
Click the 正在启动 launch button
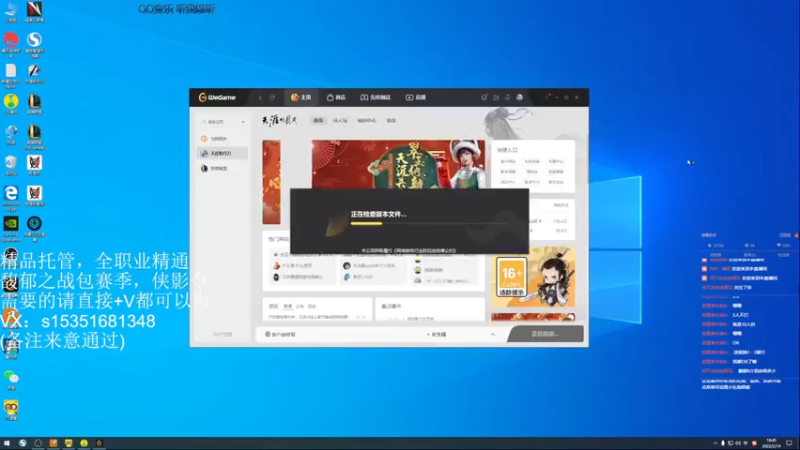click(x=545, y=334)
